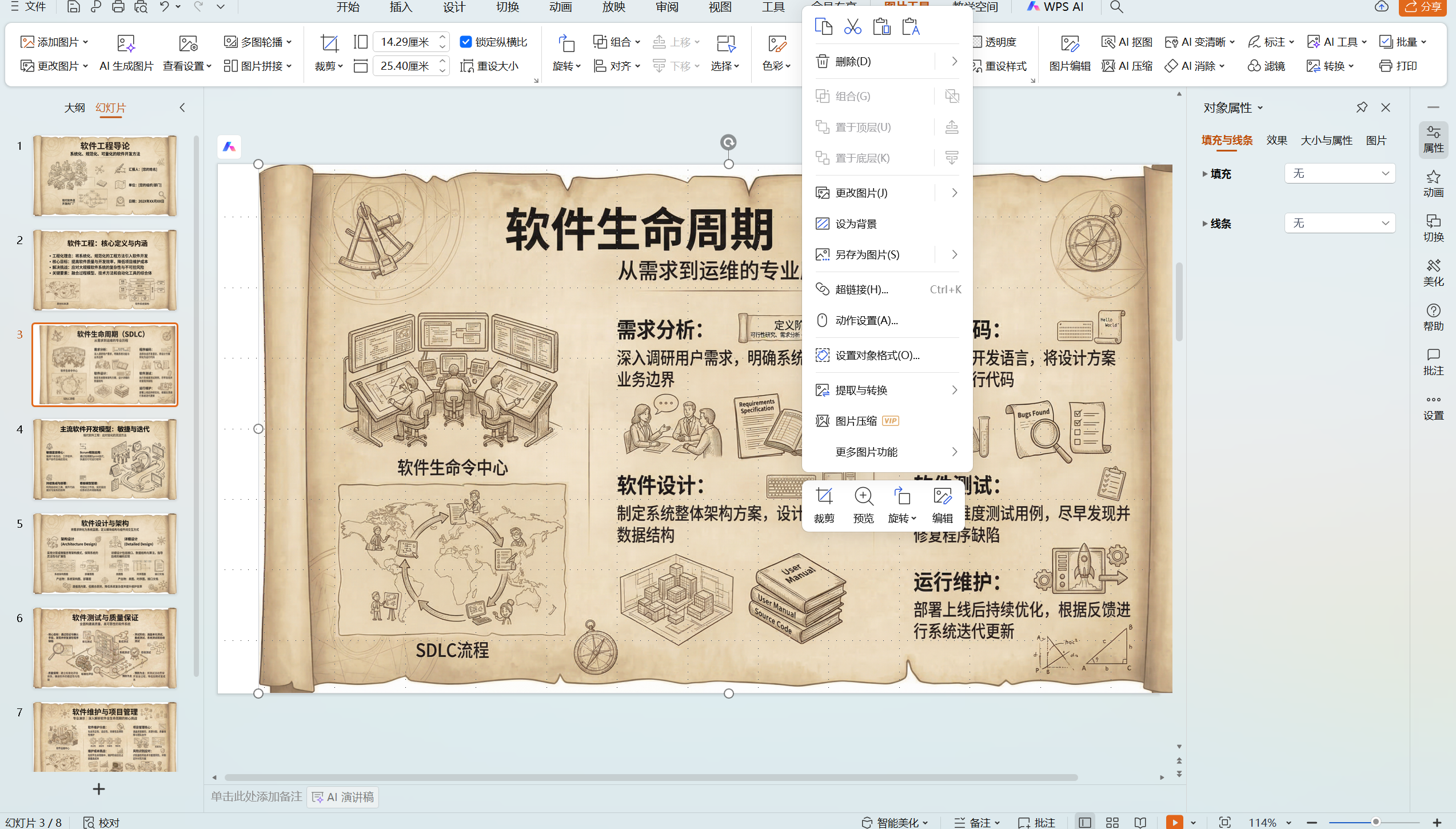The height and width of the screenshot is (829, 1456).
Task: Expand the 另存为图片 submenu arrow
Action: (x=954, y=254)
